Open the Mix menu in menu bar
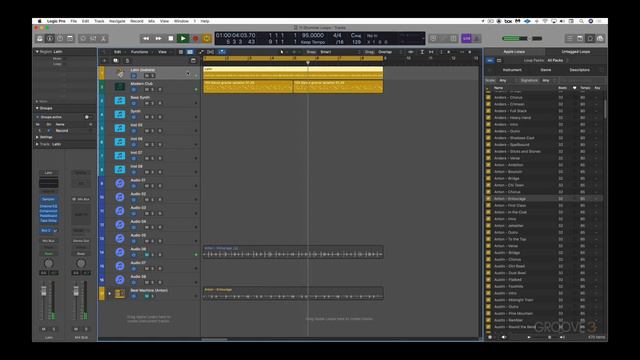This screenshot has width=640, height=360. pos(151,21)
